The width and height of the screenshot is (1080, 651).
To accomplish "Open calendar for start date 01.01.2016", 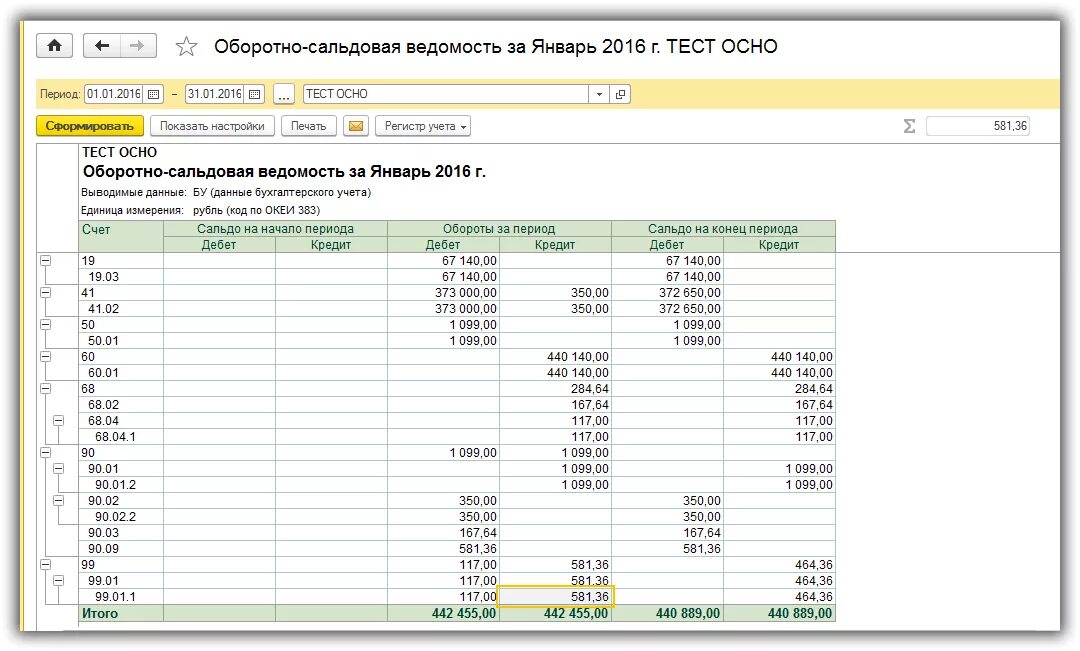I will 154,94.
